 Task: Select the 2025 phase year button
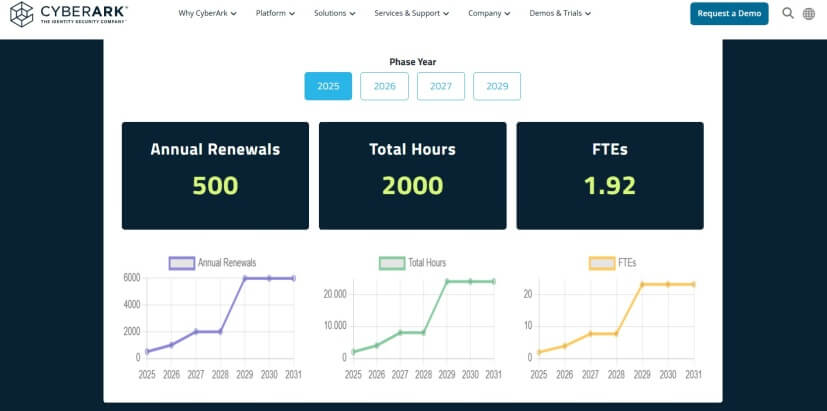328,87
